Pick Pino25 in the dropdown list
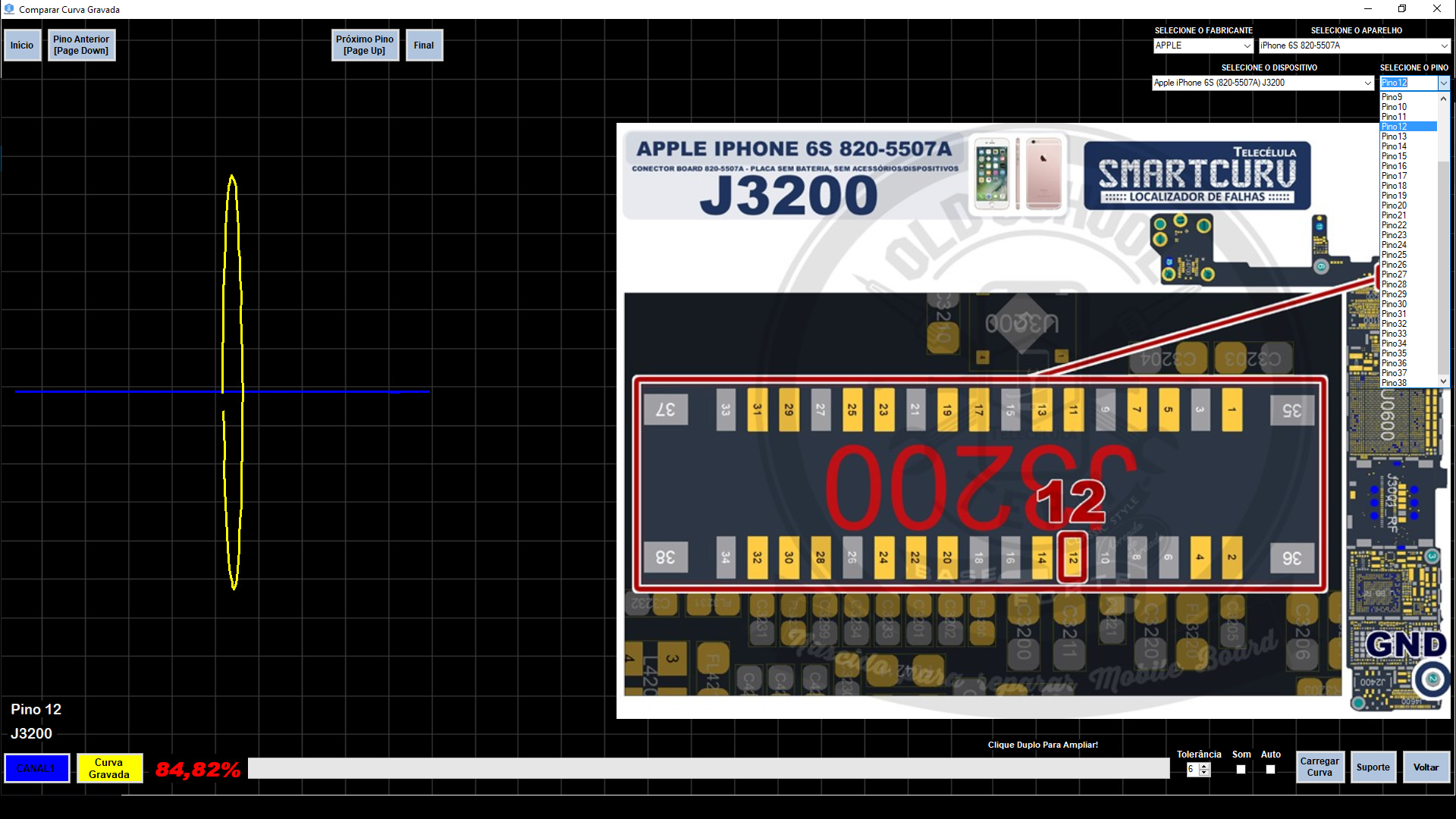Viewport: 1456px width, 819px height. (x=1408, y=255)
